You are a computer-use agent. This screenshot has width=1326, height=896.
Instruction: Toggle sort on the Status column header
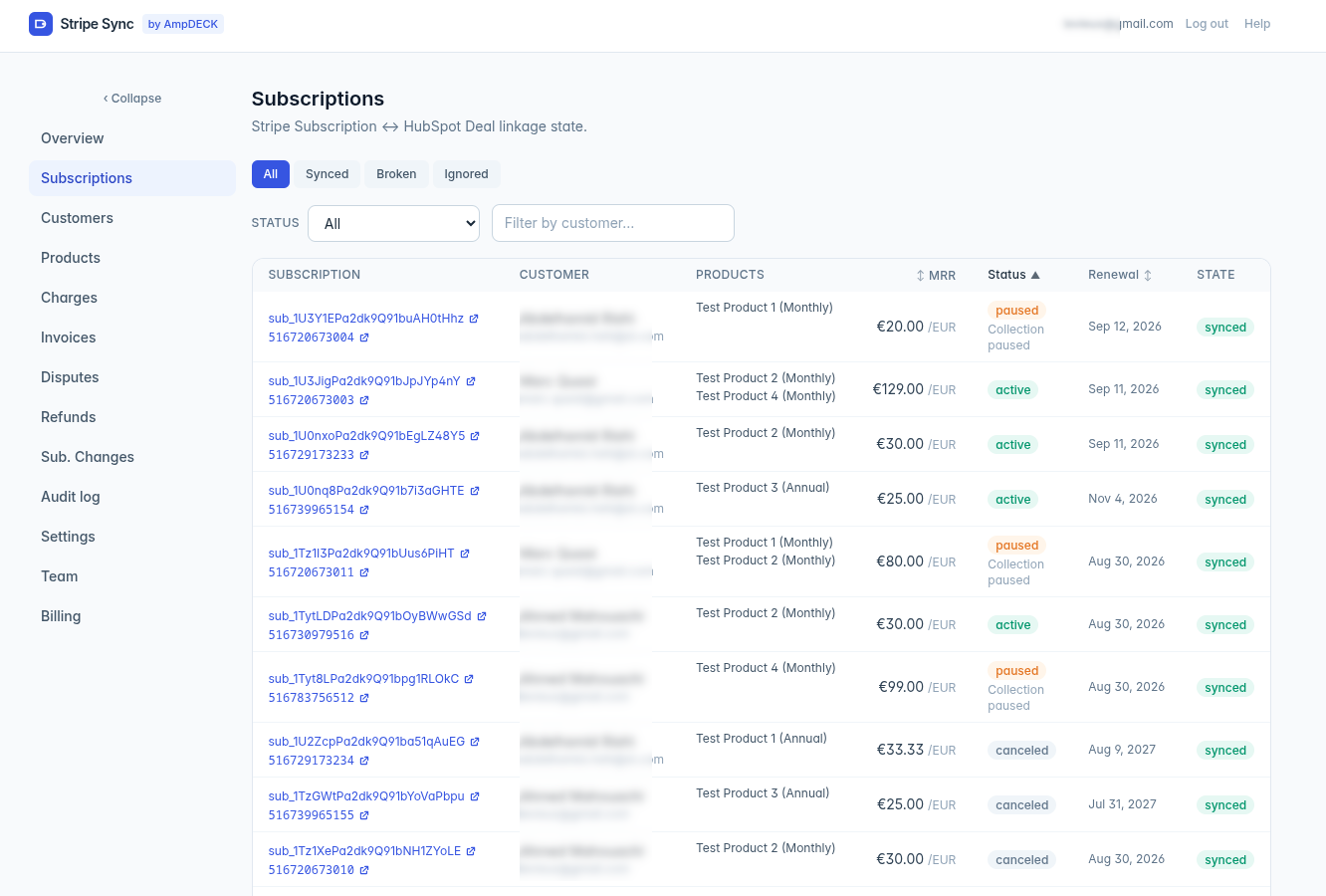click(1013, 275)
